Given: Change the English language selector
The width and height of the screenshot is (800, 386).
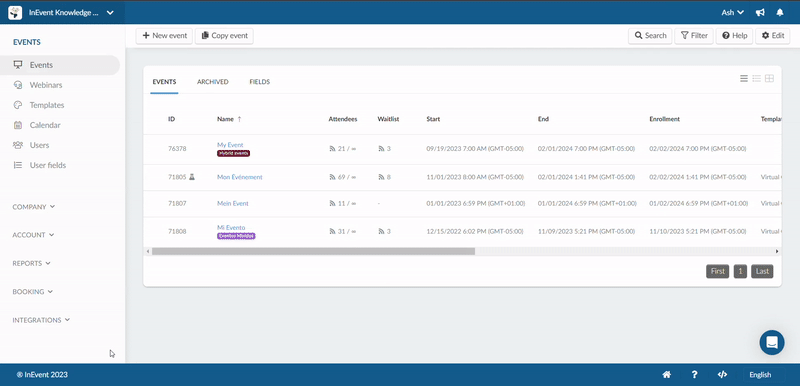Looking at the screenshot, I should [760, 375].
